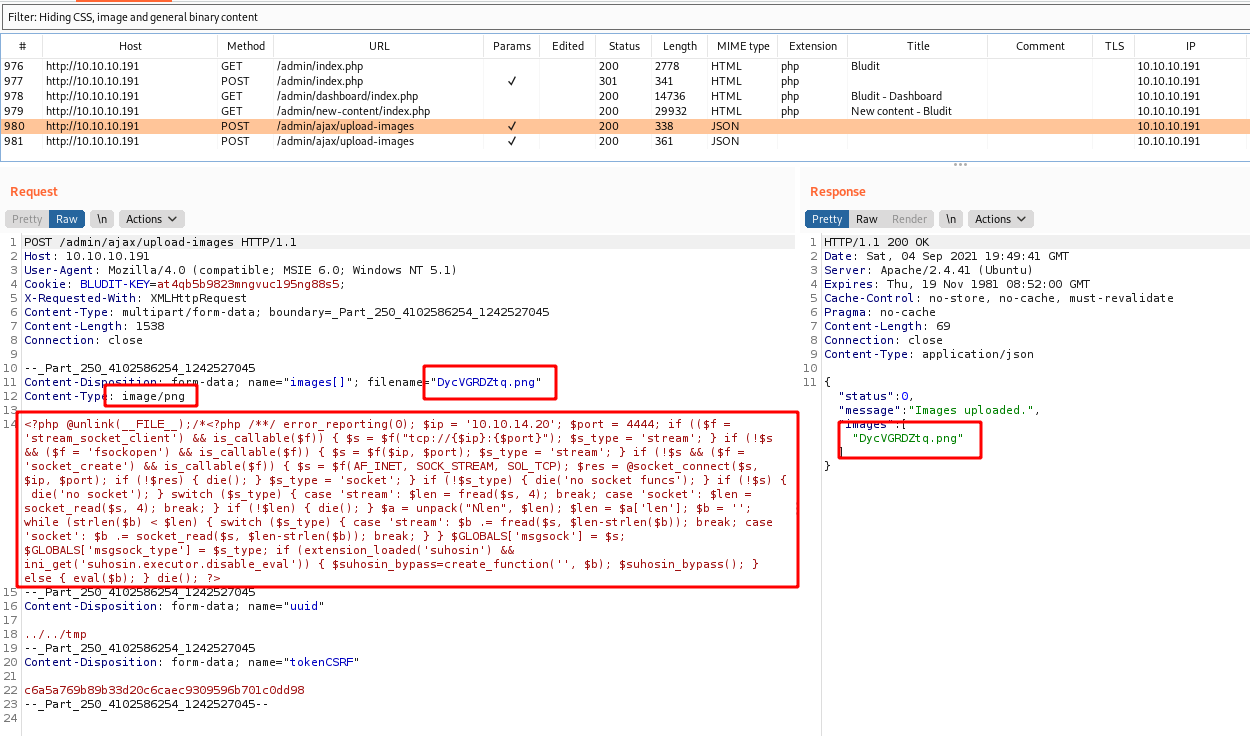1250x736 pixels.
Task: Select history entry number 976
Action: (x=625, y=66)
